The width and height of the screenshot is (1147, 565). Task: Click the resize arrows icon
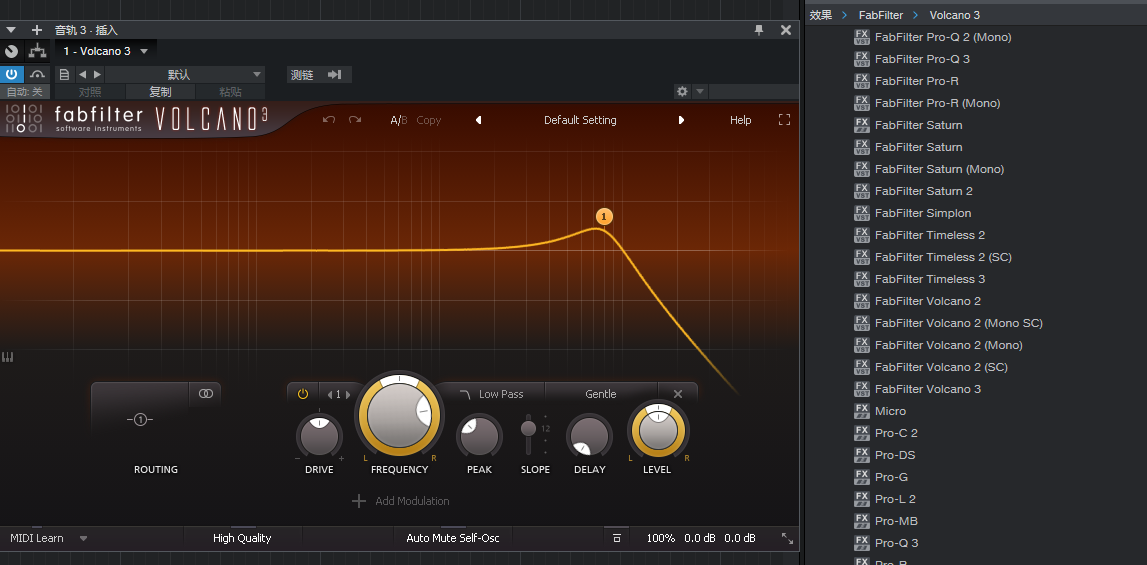pyautogui.click(x=787, y=538)
